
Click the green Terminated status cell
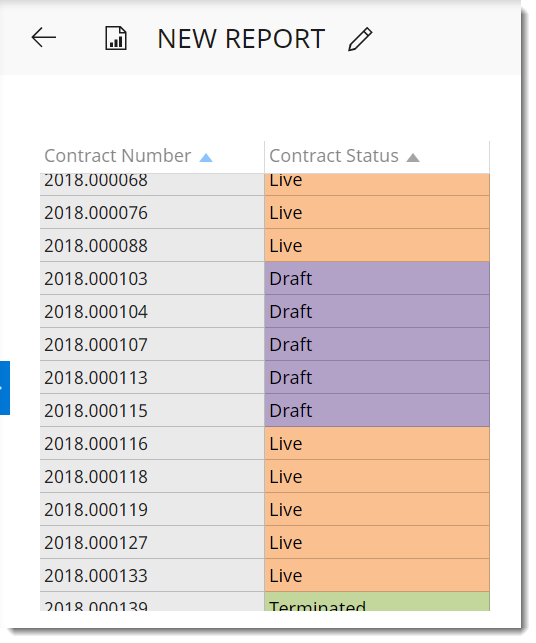377,602
